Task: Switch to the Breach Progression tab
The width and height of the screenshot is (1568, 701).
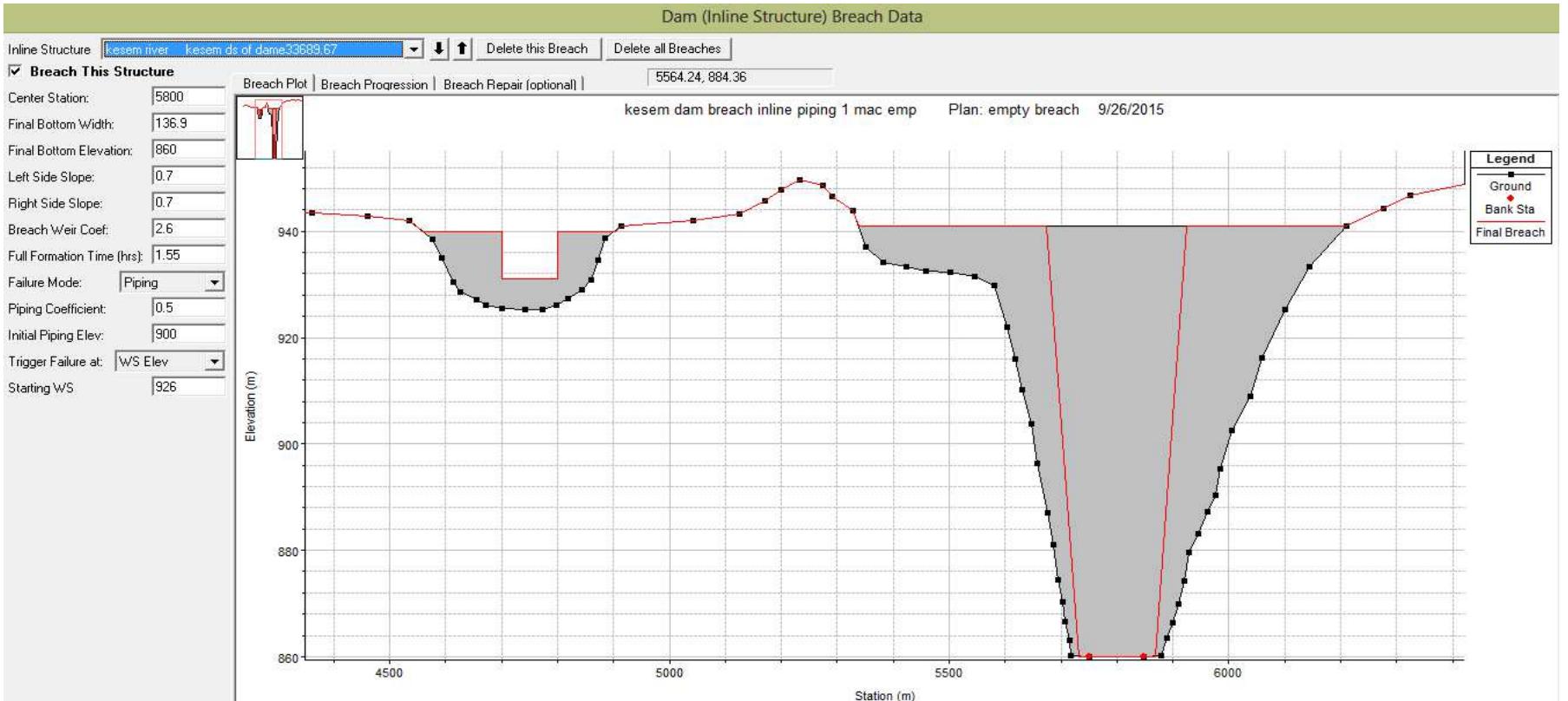Action: pos(374,84)
